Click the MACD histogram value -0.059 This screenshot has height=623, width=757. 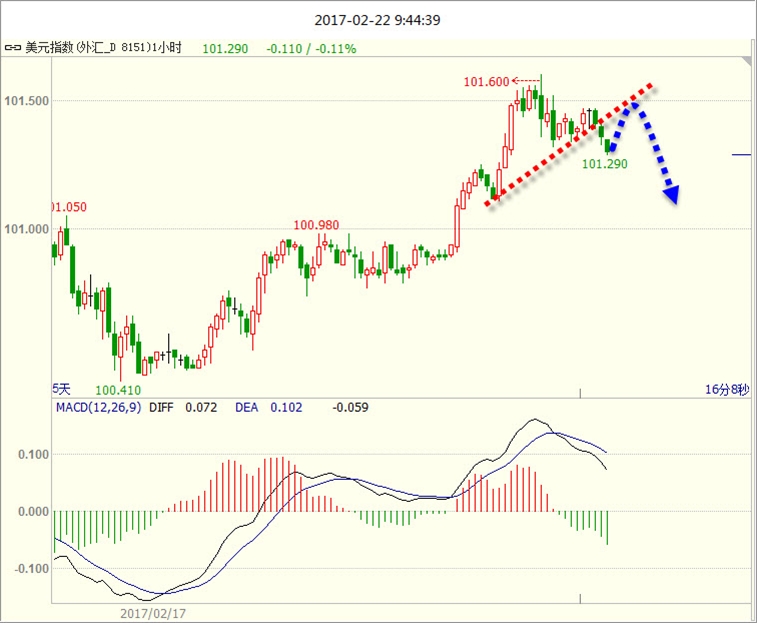[350, 408]
